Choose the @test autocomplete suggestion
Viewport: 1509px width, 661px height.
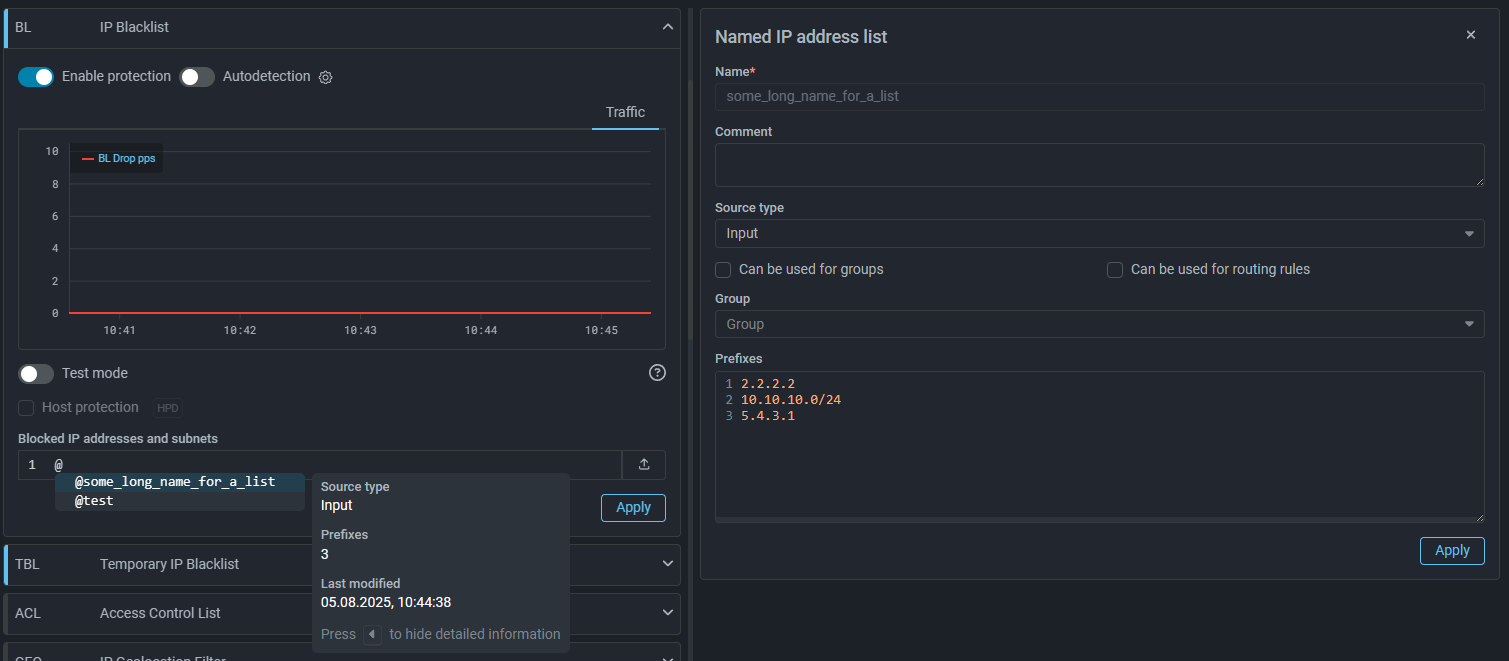(94, 500)
